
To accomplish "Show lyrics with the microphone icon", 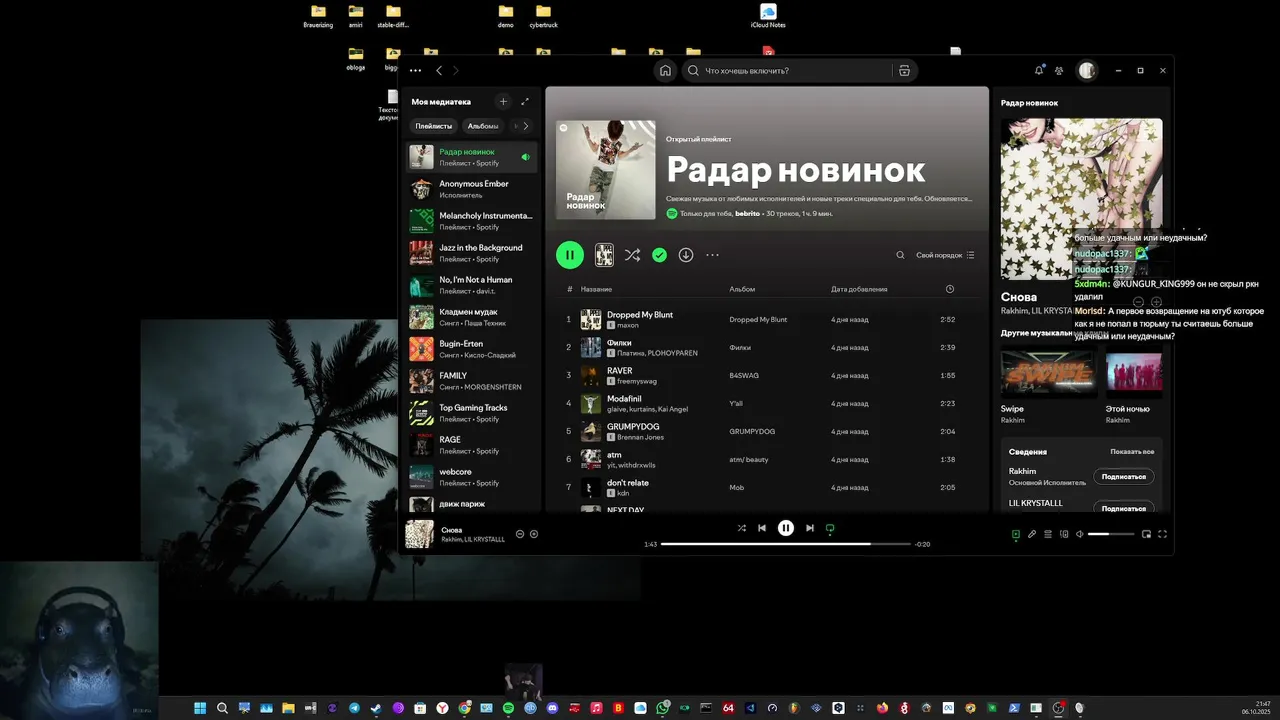I will coord(1032,534).
